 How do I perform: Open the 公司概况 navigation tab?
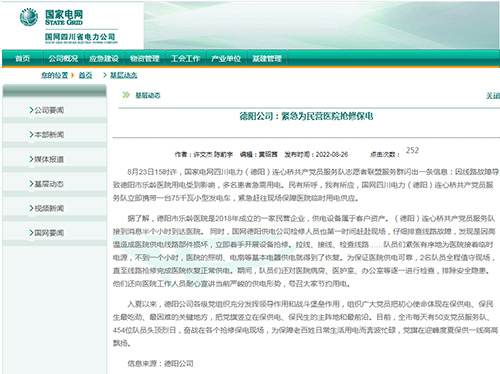pyautogui.click(x=63, y=59)
